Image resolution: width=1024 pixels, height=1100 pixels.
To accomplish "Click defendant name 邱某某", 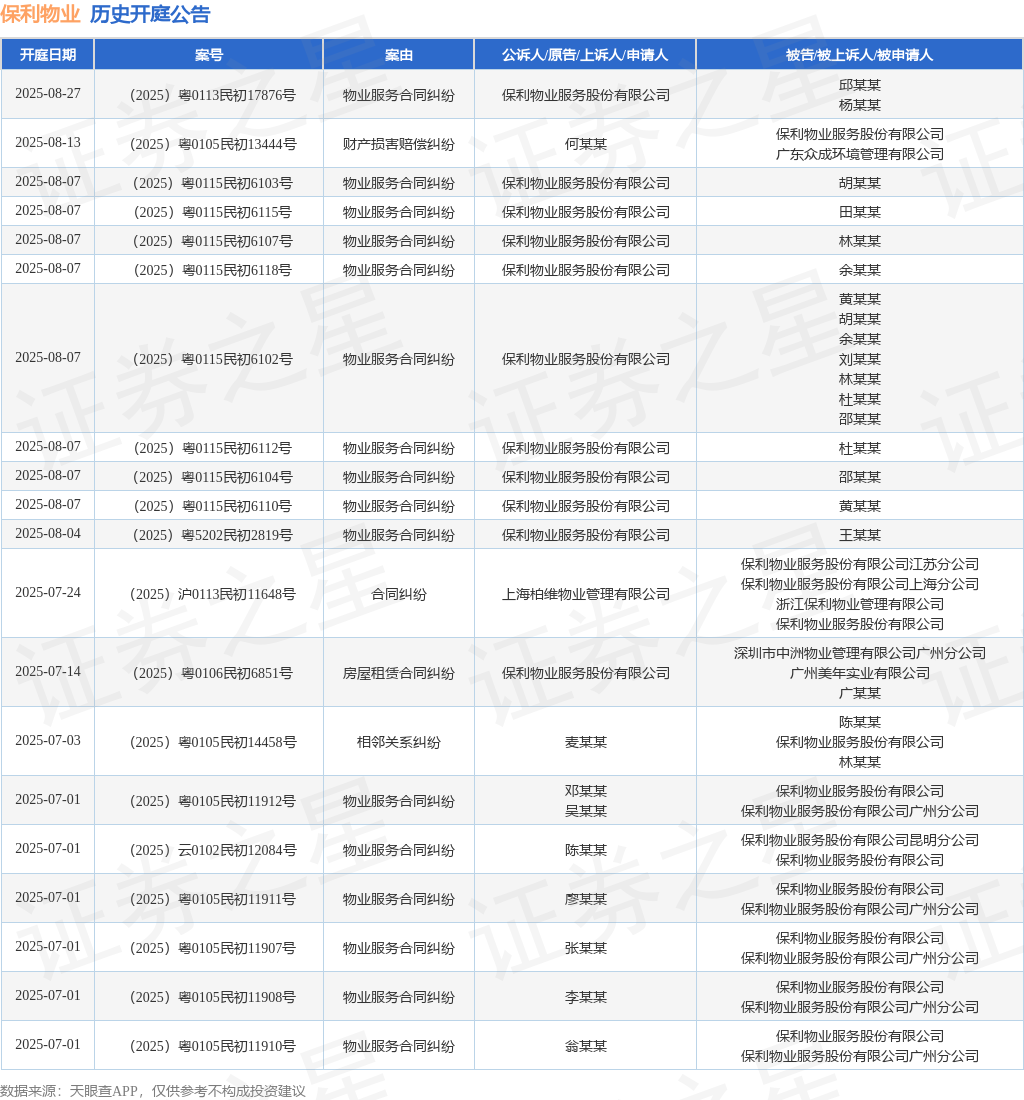I will (x=859, y=85).
